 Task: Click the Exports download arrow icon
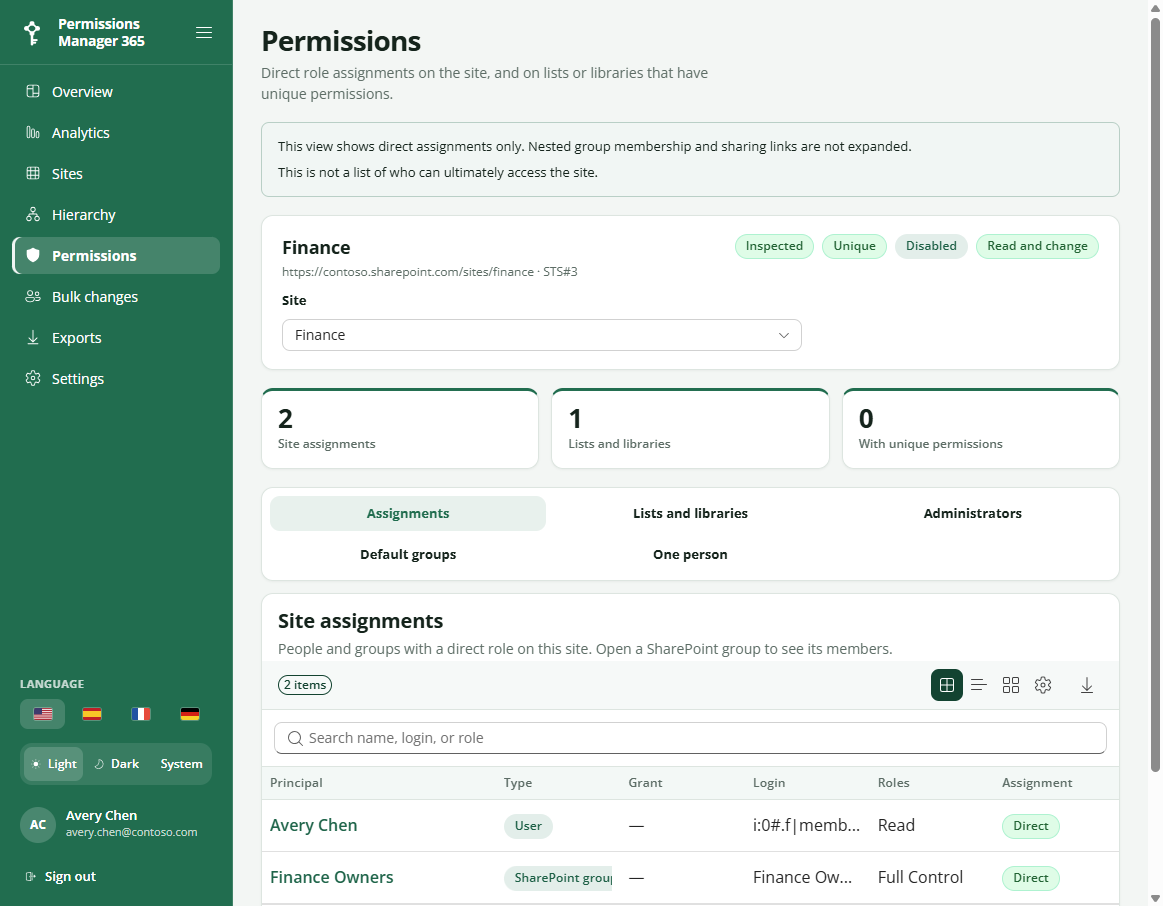(x=33, y=337)
